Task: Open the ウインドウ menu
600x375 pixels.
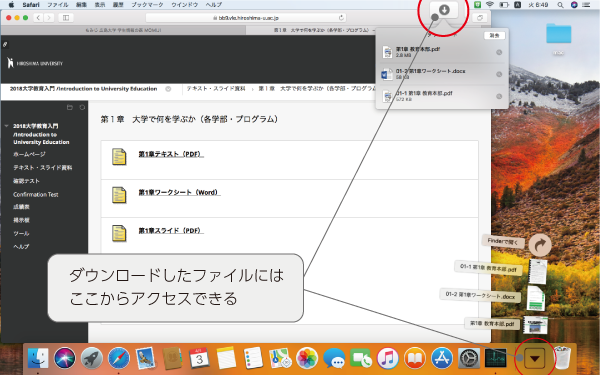Action: [184, 5]
